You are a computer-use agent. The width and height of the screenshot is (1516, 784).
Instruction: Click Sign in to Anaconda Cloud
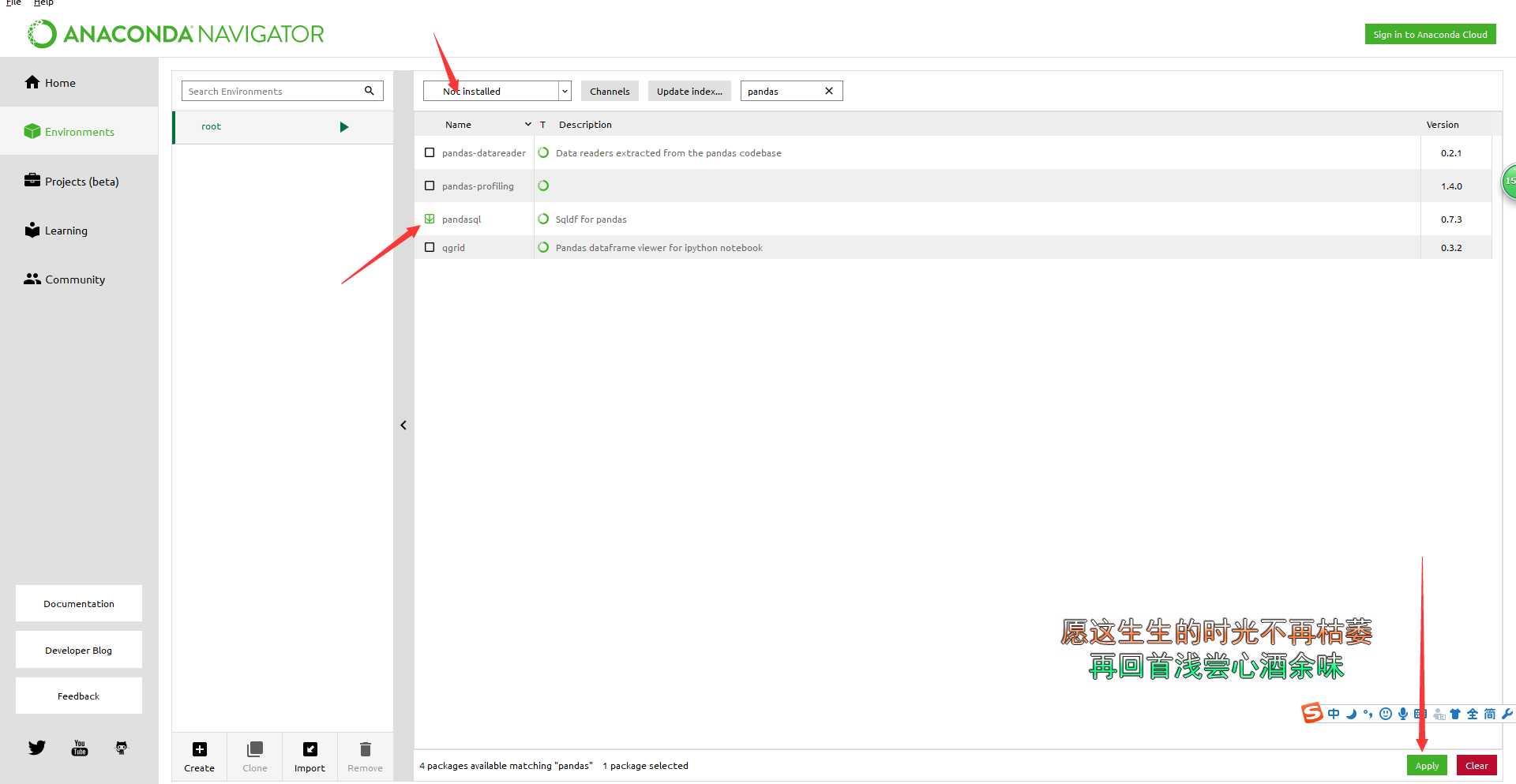[x=1430, y=34]
